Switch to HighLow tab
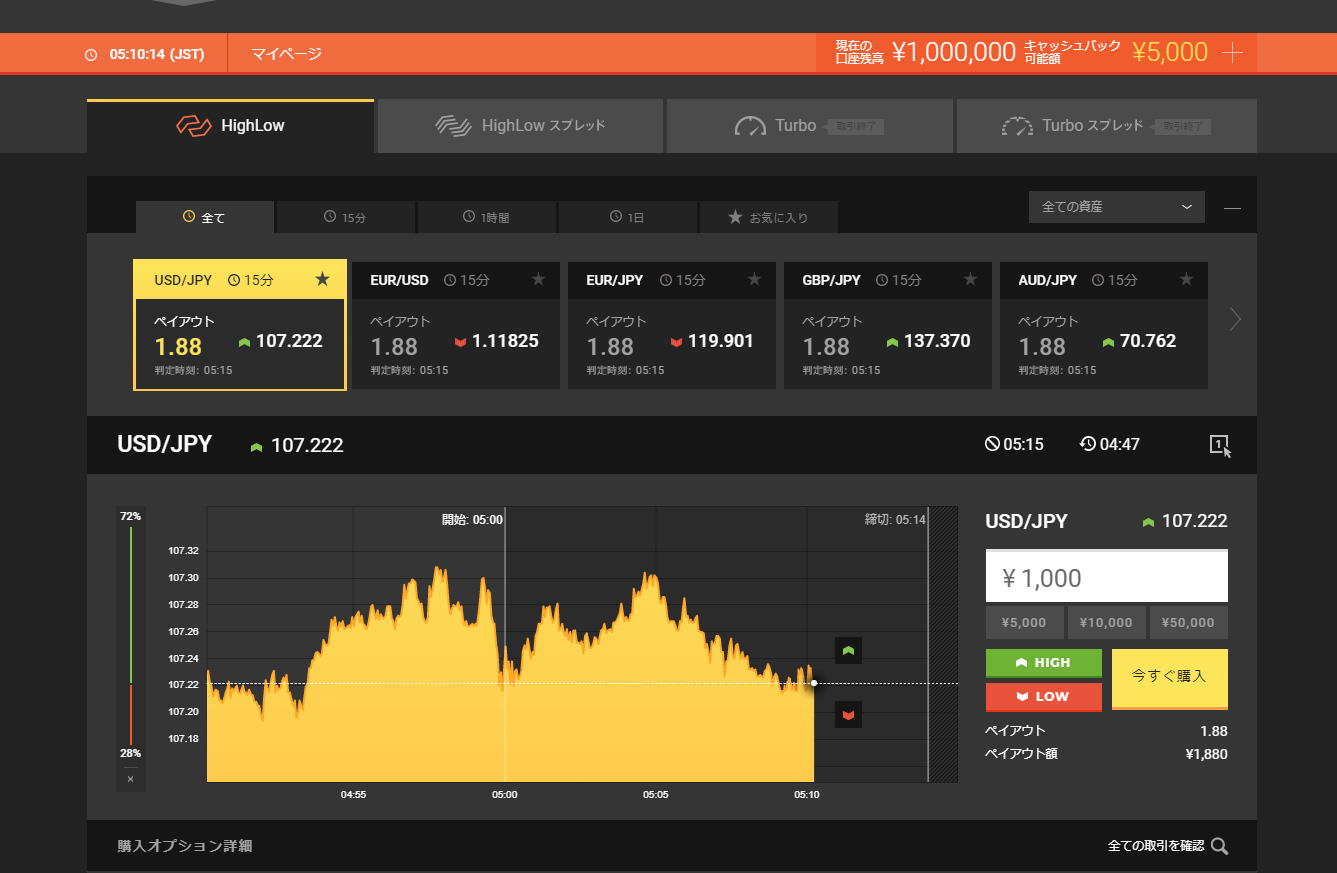The height and width of the screenshot is (873, 1337). [230, 126]
